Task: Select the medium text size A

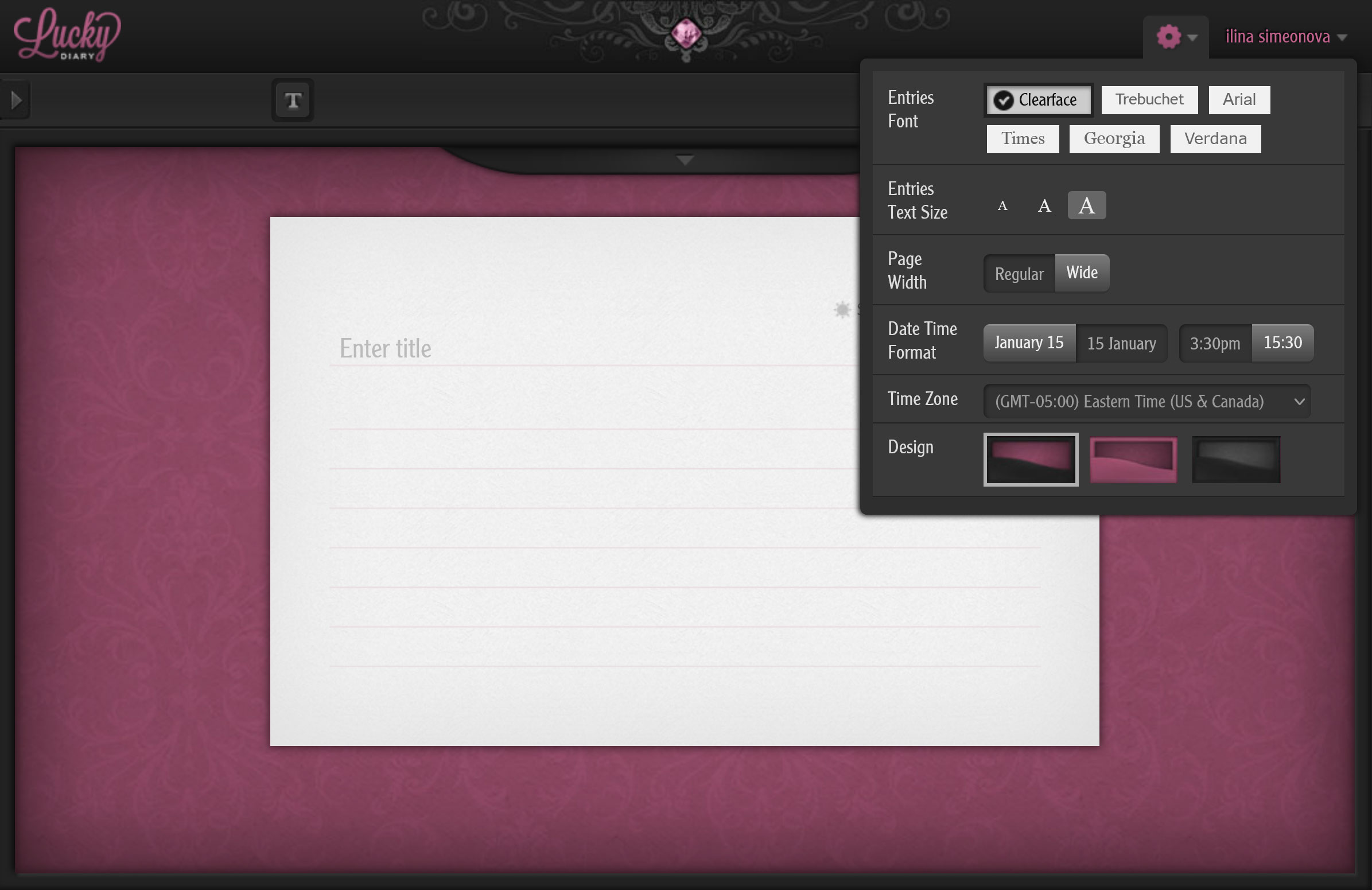Action: click(x=1044, y=206)
